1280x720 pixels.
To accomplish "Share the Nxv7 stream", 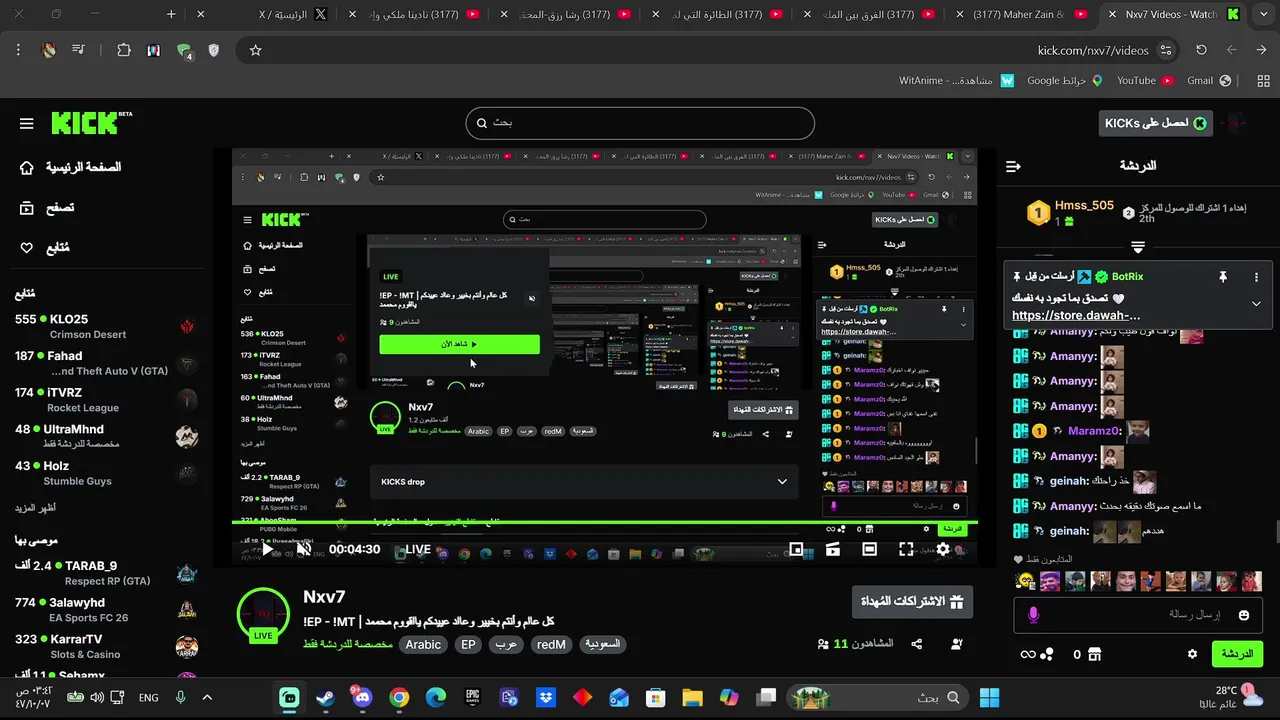I will tap(919, 644).
